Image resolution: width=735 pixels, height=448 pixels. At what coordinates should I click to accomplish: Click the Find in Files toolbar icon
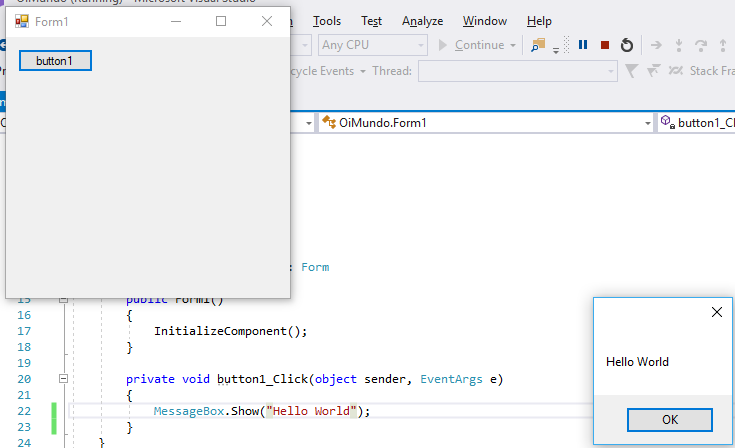tap(538, 45)
